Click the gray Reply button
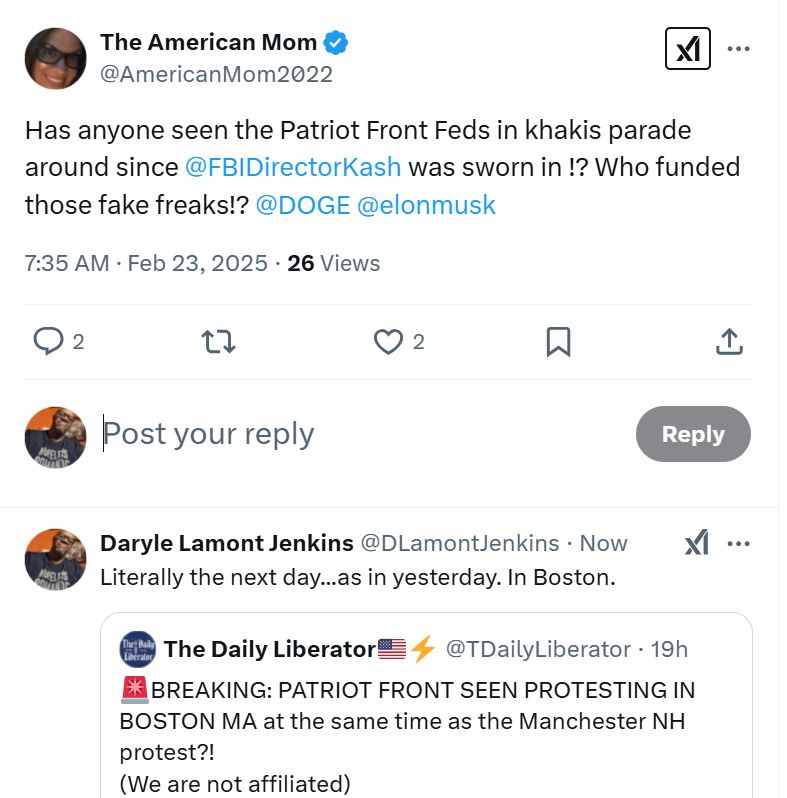This screenshot has width=787, height=798. point(692,434)
